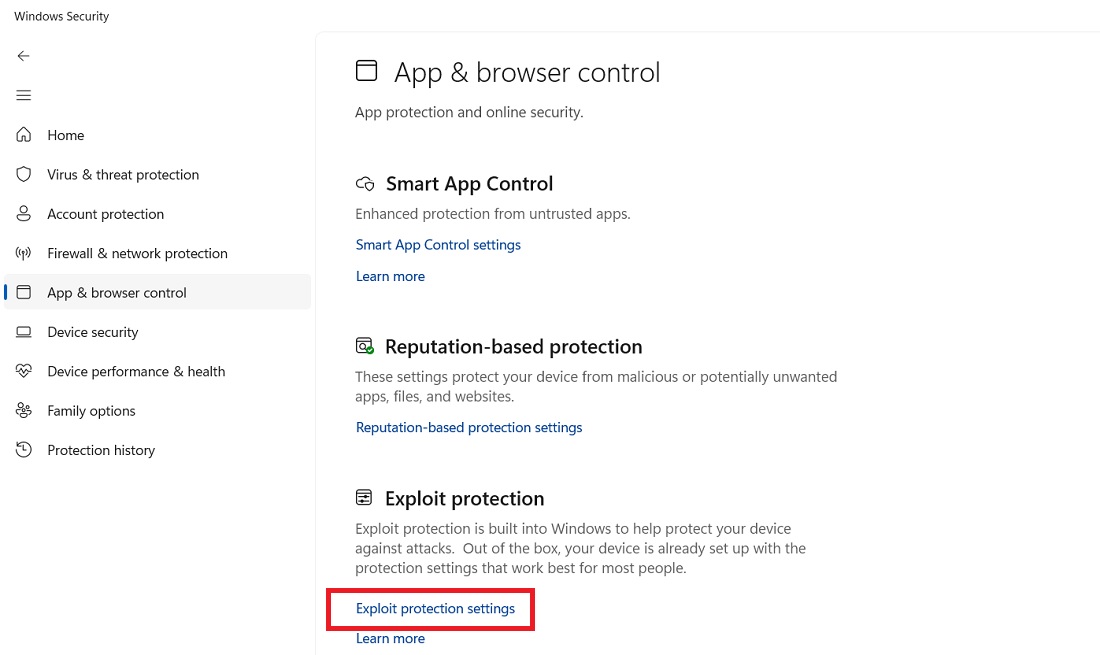1100x655 pixels.
Task: Open Smart App Control settings
Action: [438, 245]
